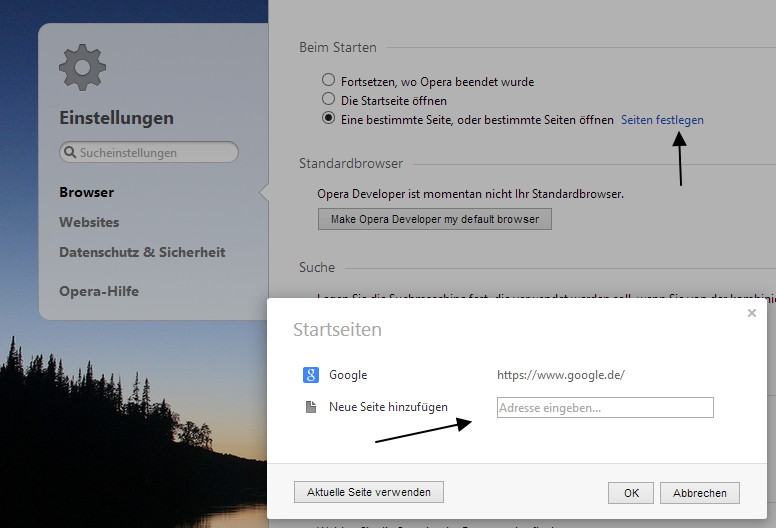
Task: Confirm the dialog with OK
Action: pos(631,493)
